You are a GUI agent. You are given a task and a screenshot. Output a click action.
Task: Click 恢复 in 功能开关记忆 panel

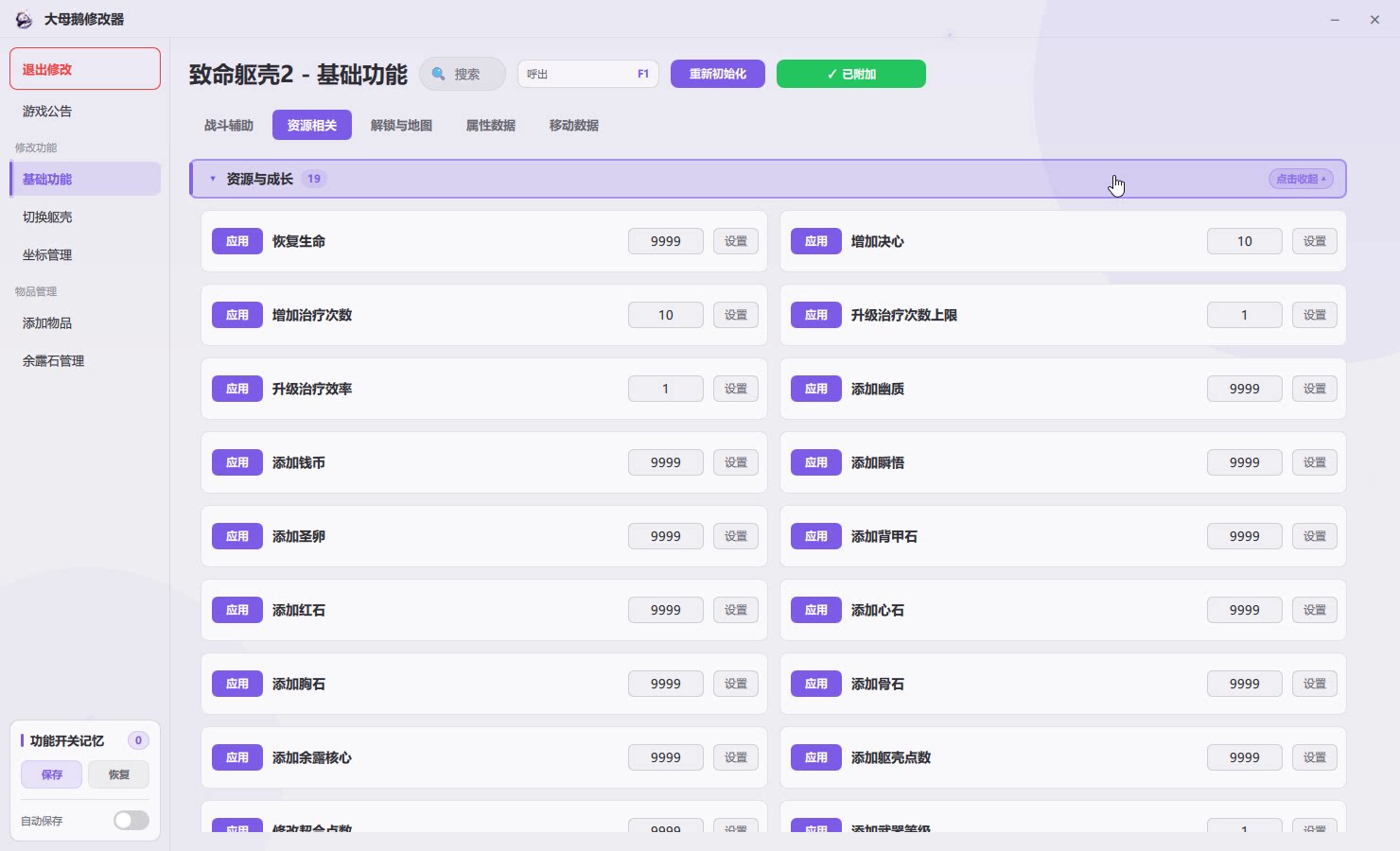point(118,774)
